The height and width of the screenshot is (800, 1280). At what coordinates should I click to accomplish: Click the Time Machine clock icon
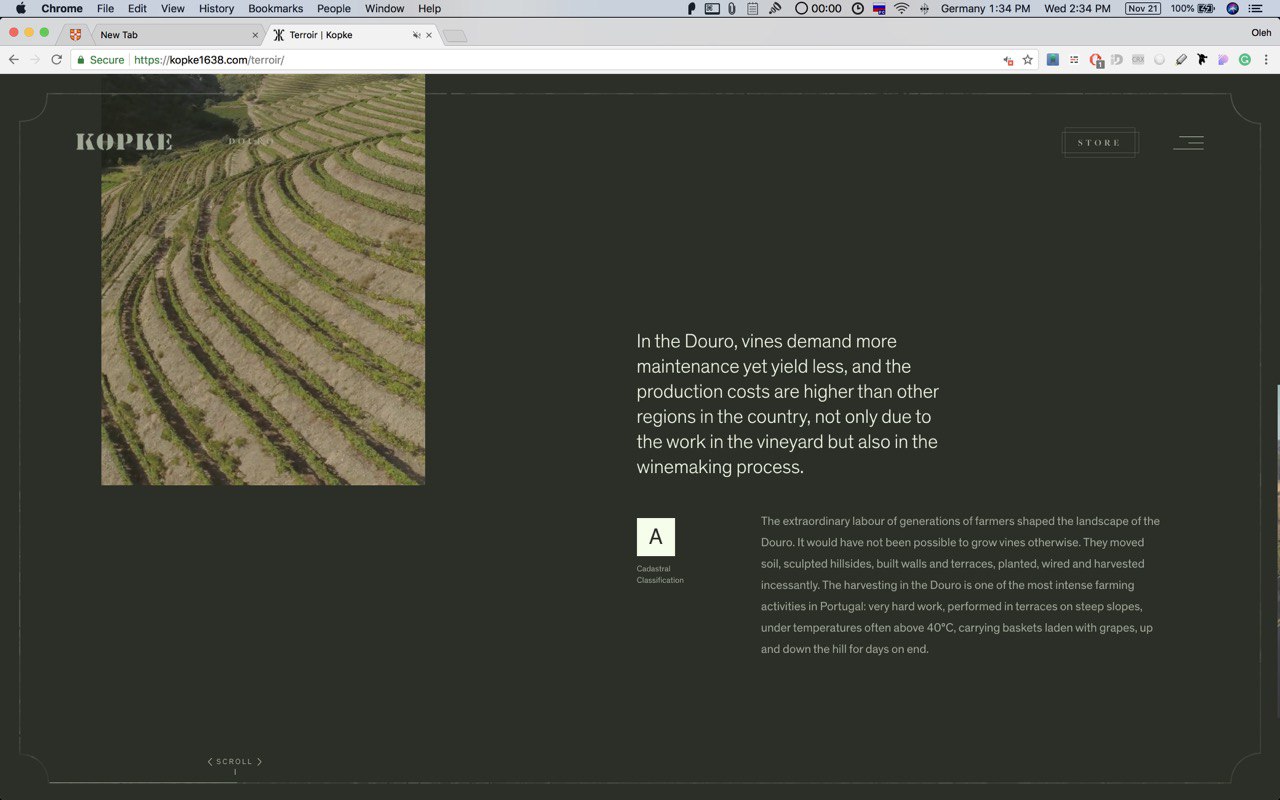[858, 9]
